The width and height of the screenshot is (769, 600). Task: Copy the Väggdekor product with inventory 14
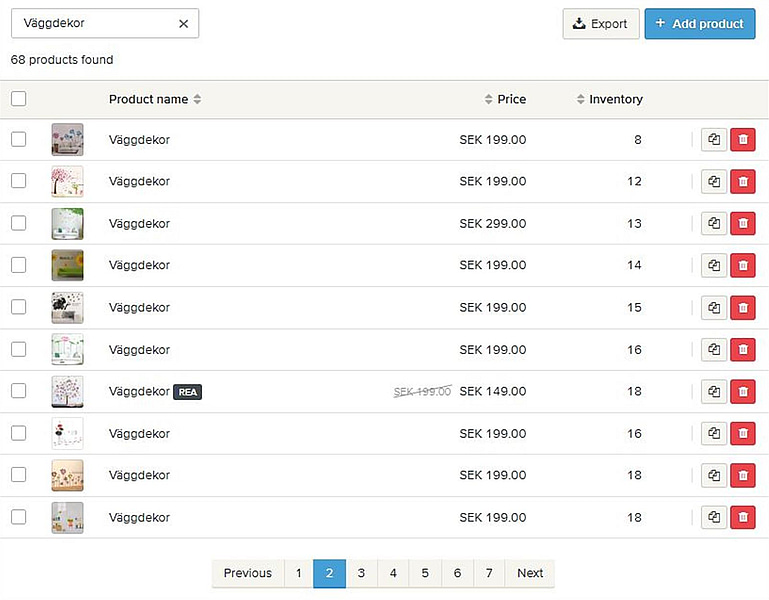714,265
